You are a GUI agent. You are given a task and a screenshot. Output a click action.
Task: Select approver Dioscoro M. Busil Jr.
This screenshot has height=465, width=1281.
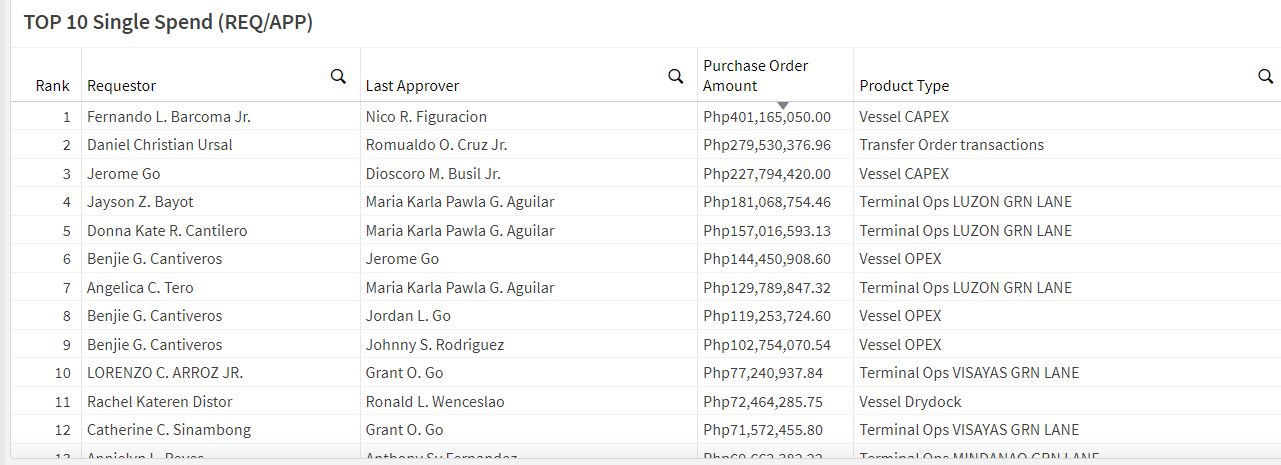pyautogui.click(x=433, y=174)
